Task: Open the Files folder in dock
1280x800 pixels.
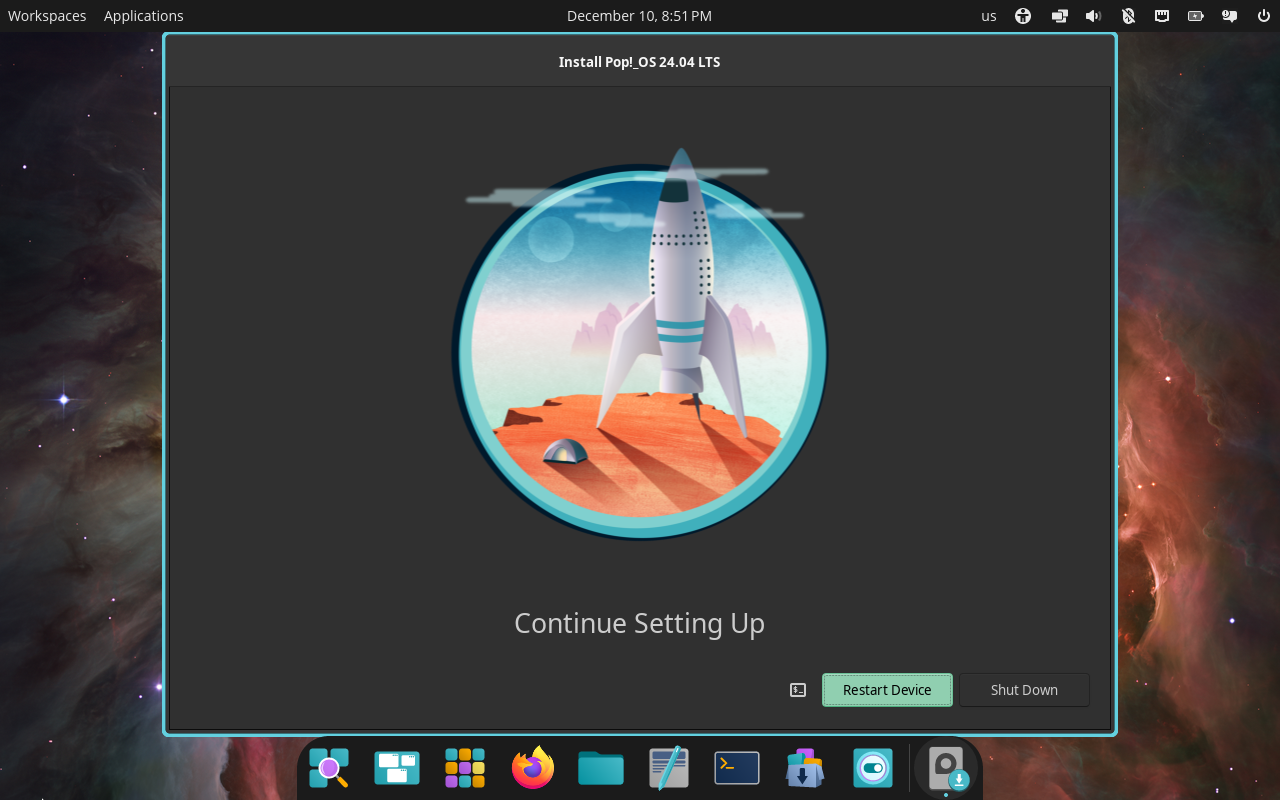Action: (601, 768)
